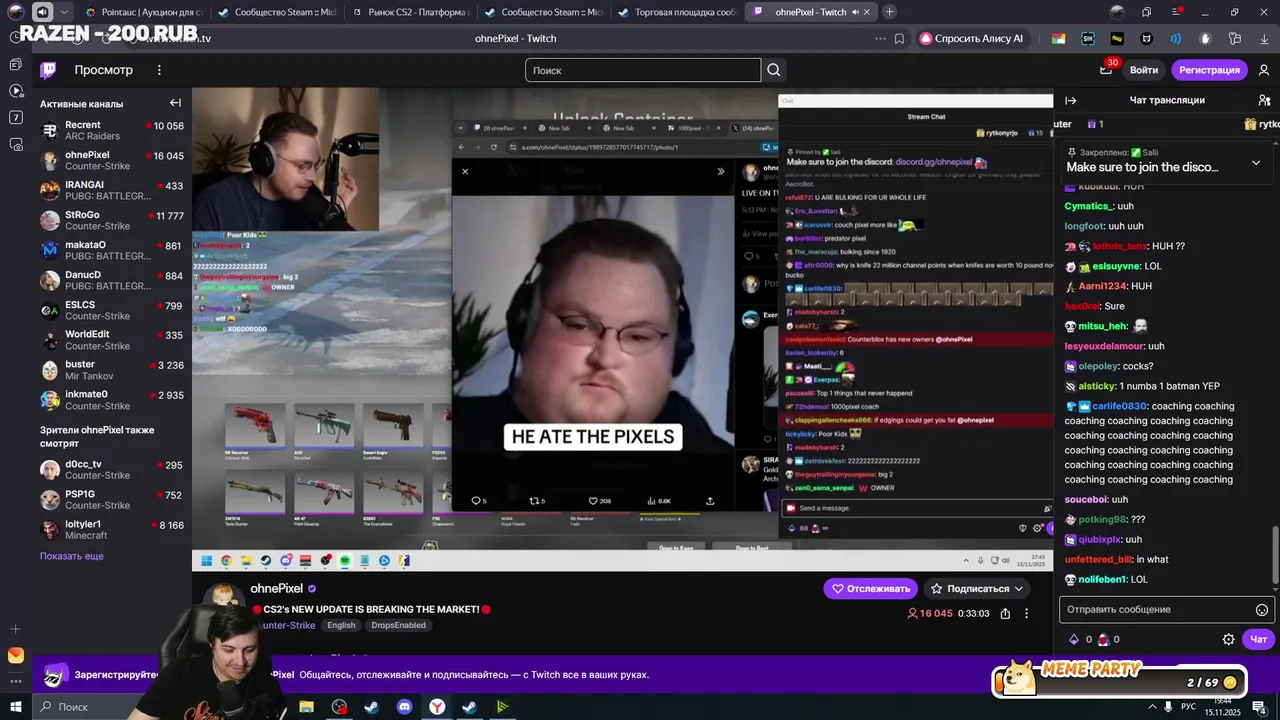Open the WorldEdit channel in sidebar
Viewport: 1280px width, 720px height.
pos(112,341)
